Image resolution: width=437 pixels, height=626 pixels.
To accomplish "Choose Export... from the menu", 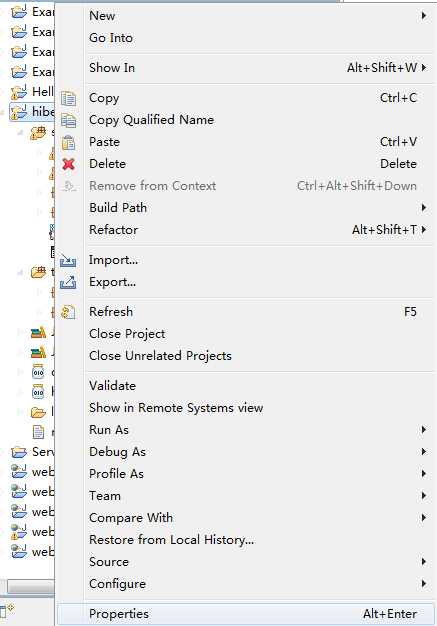I will [x=245, y=282].
